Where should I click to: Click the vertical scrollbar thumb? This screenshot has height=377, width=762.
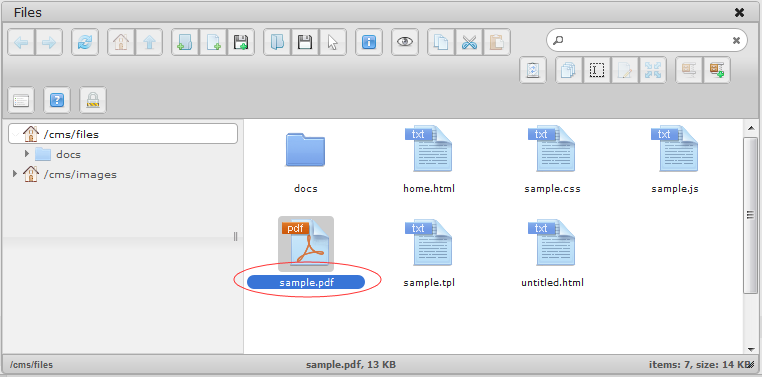751,215
